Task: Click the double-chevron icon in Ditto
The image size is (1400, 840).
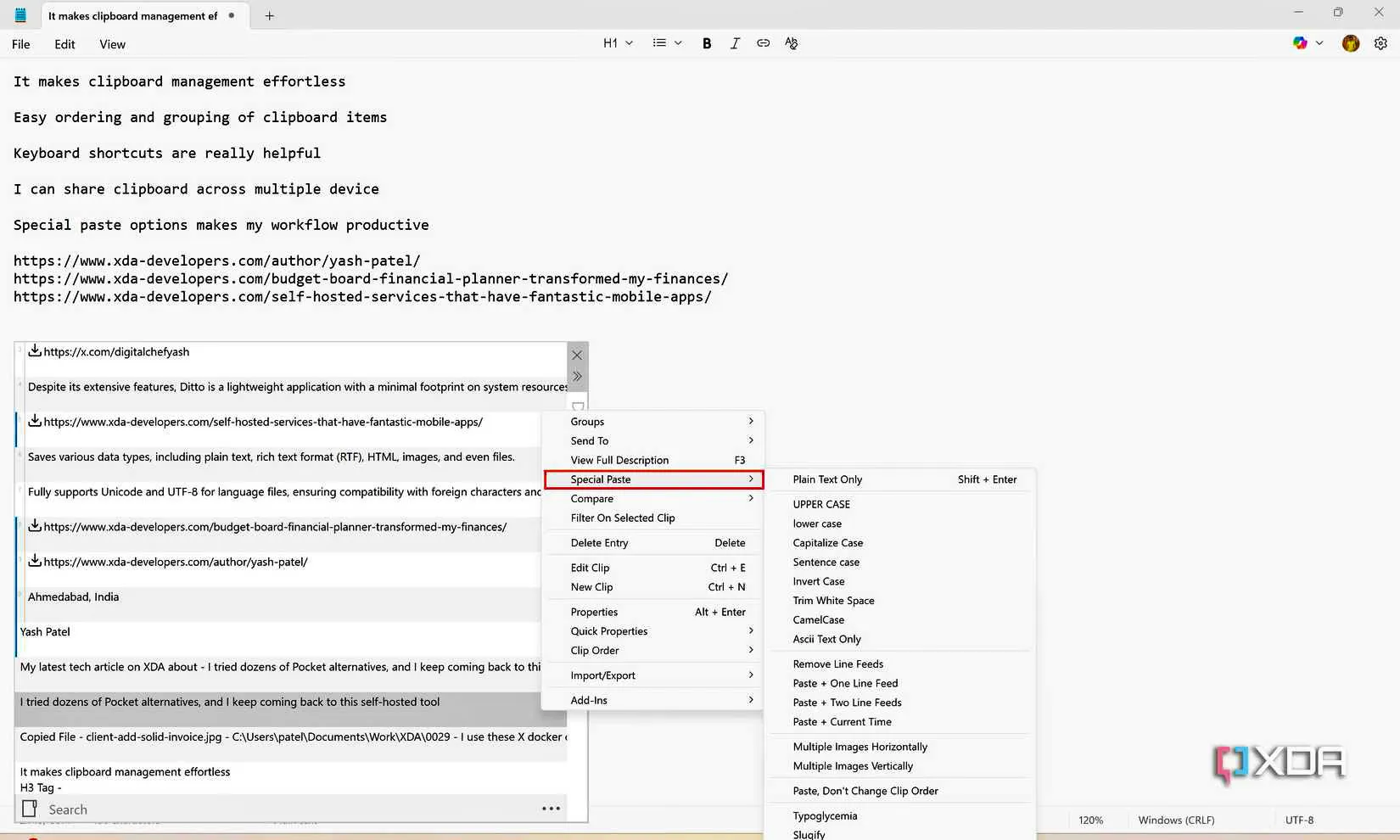Action: (577, 377)
